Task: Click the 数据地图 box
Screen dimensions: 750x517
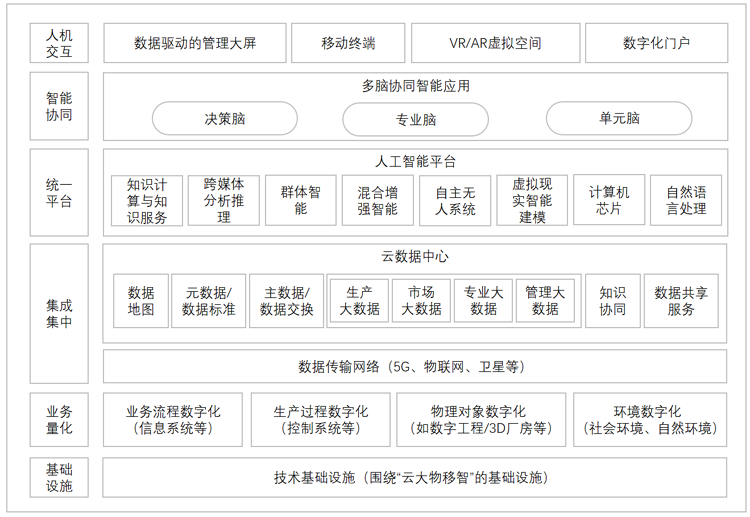Action: pyautogui.click(x=141, y=301)
